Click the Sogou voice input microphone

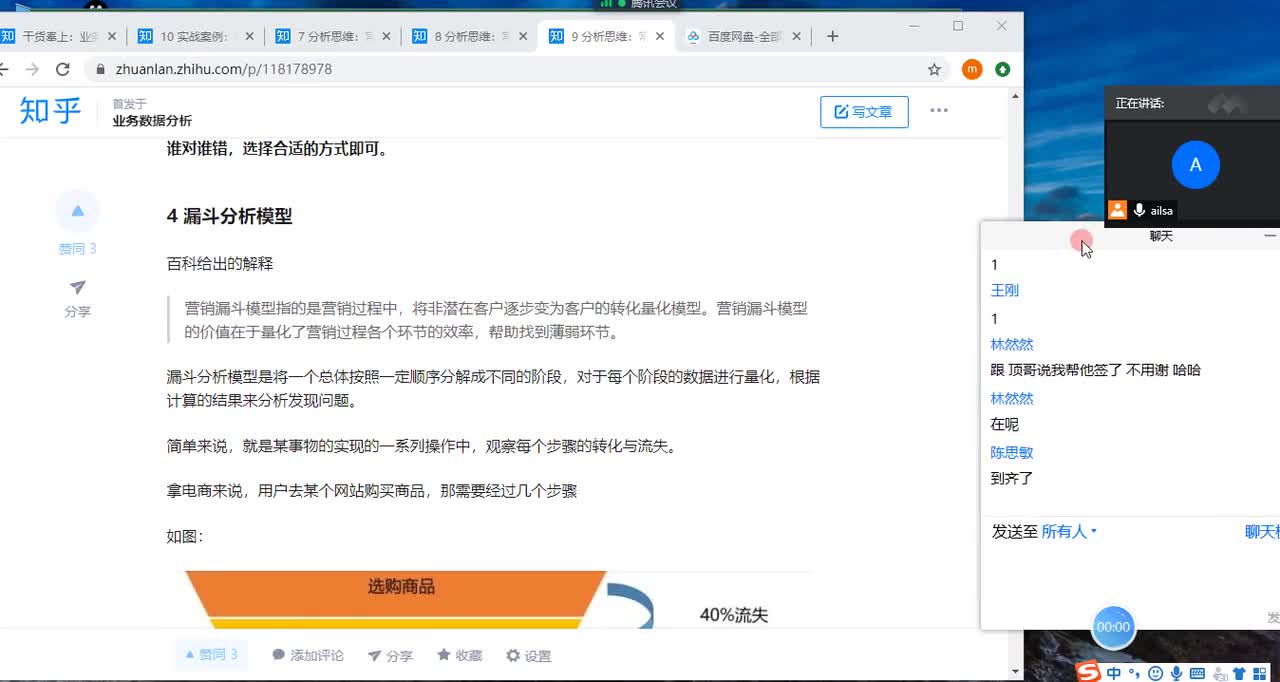pyautogui.click(x=1177, y=673)
